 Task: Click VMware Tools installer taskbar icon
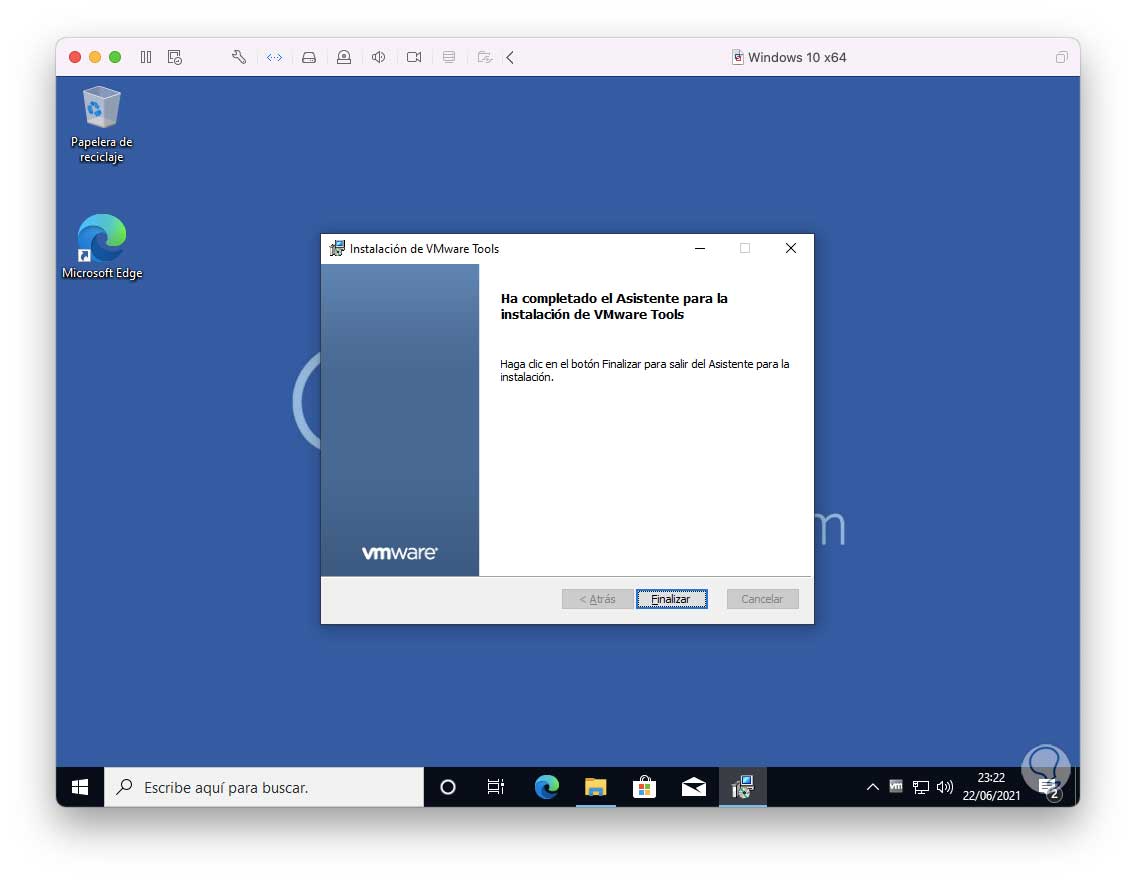click(x=743, y=787)
